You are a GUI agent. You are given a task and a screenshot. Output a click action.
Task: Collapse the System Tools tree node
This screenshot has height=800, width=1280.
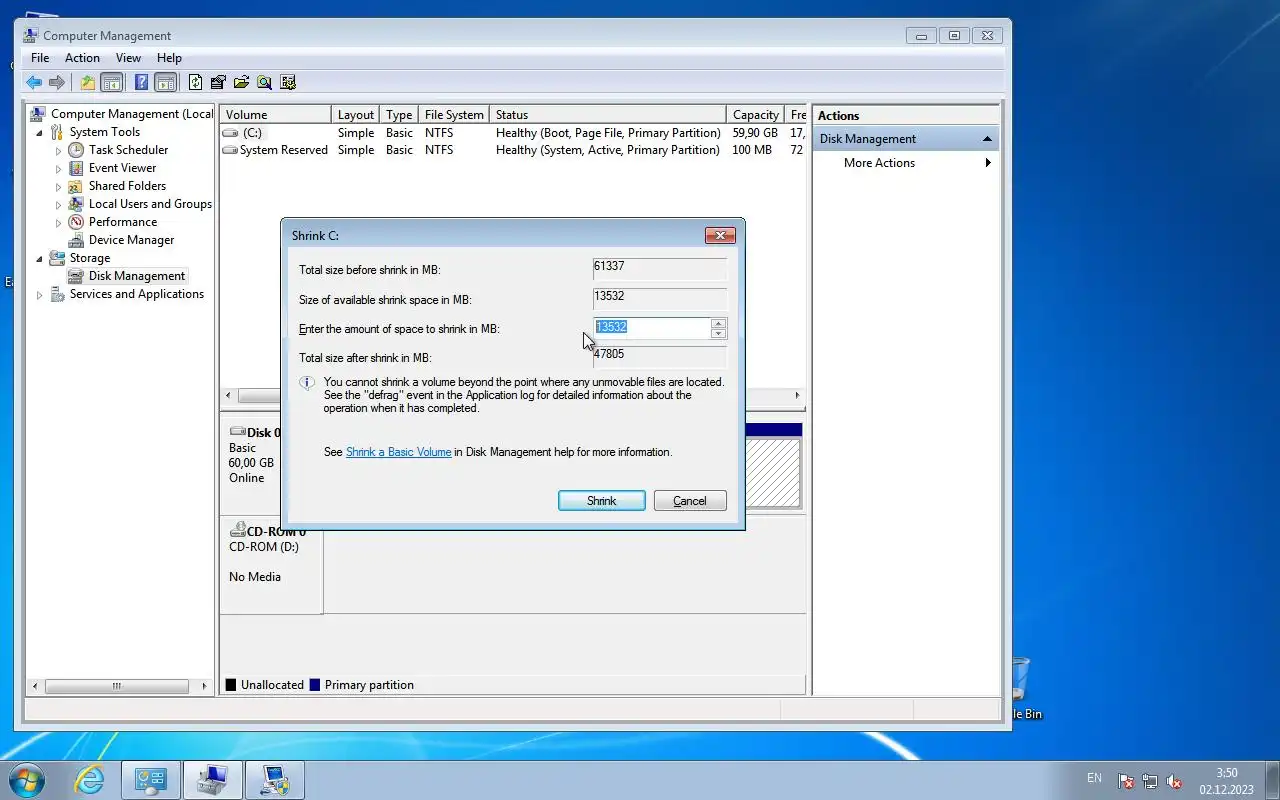[40, 132]
